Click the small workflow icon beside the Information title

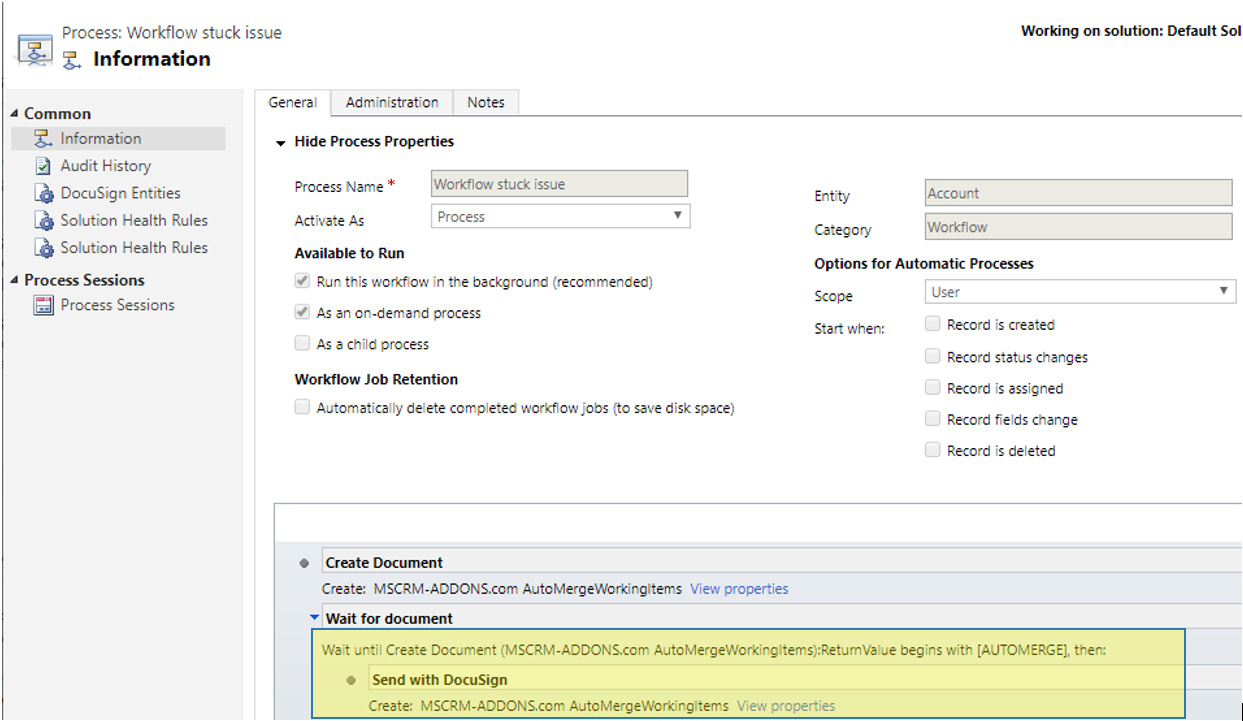point(71,60)
